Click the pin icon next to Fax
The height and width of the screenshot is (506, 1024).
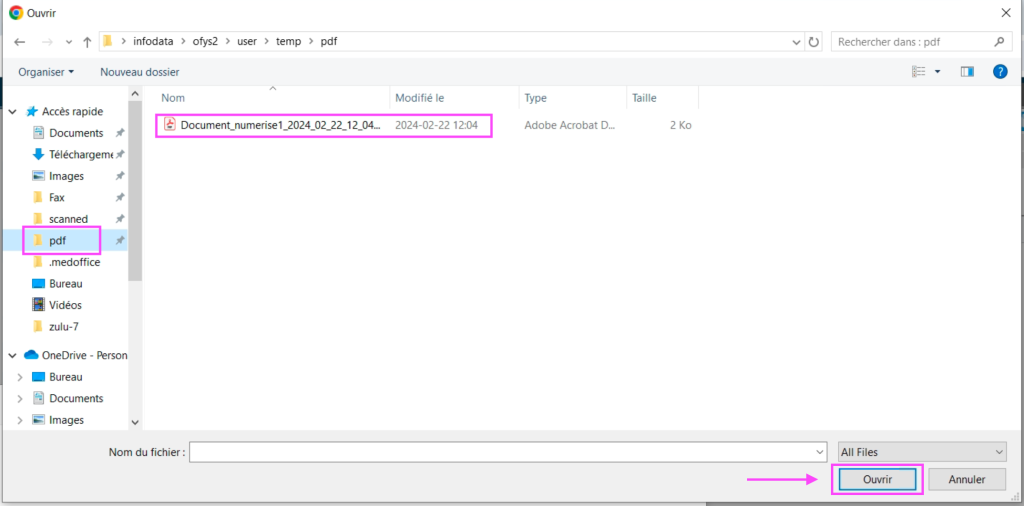[x=120, y=197]
